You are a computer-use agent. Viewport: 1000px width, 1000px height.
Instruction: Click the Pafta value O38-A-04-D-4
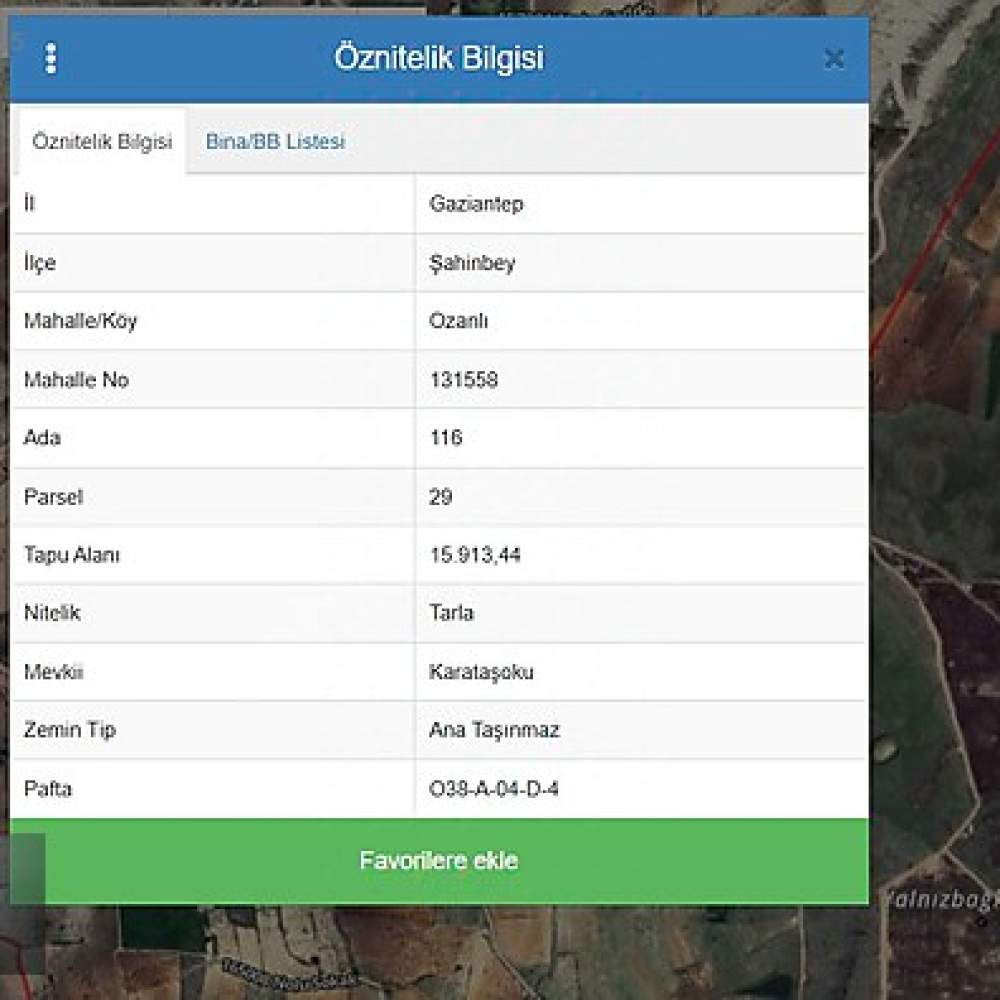click(494, 789)
